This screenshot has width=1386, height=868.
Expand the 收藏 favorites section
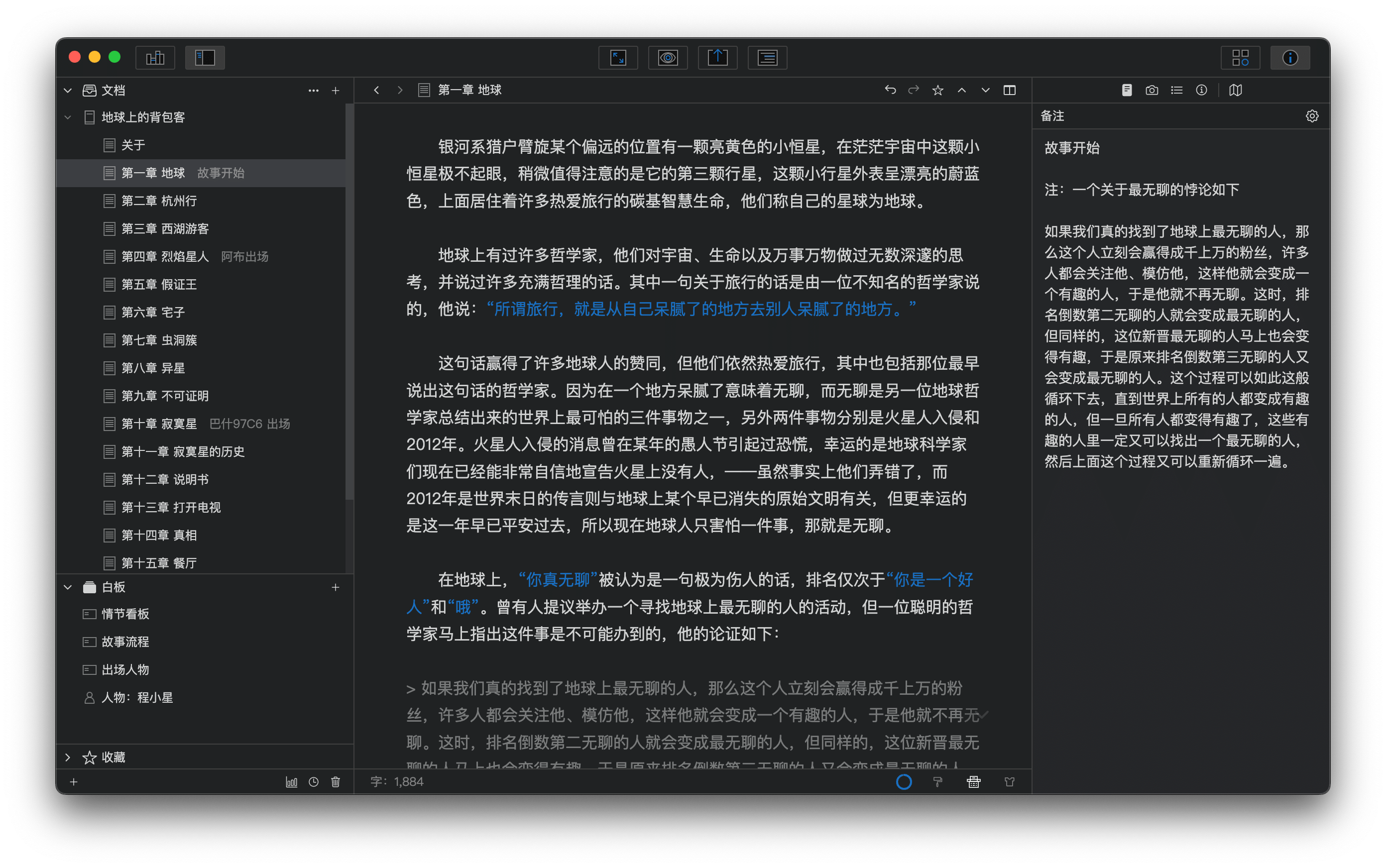(x=68, y=757)
